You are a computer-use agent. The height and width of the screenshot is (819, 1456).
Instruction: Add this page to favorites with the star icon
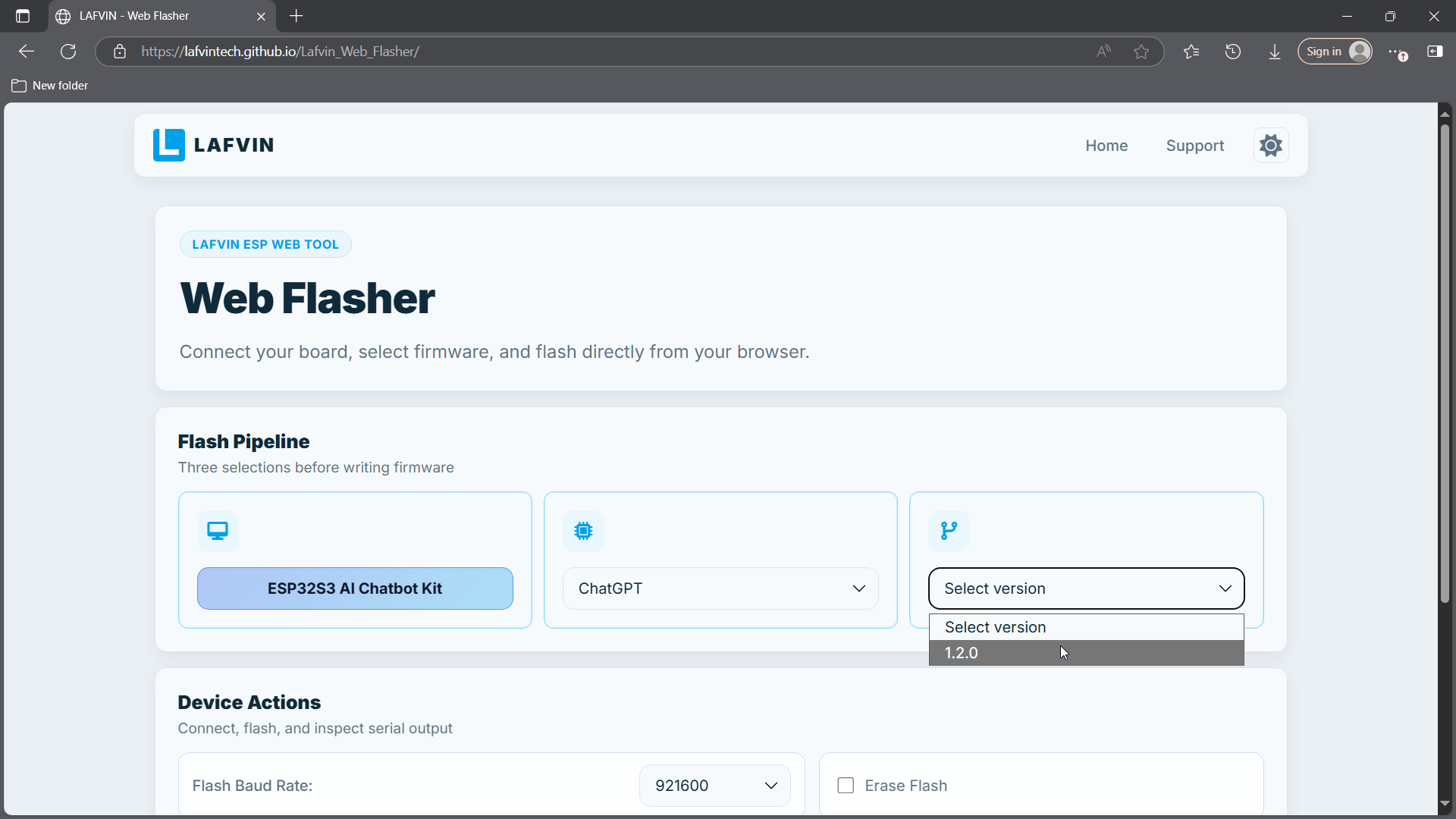(x=1141, y=52)
